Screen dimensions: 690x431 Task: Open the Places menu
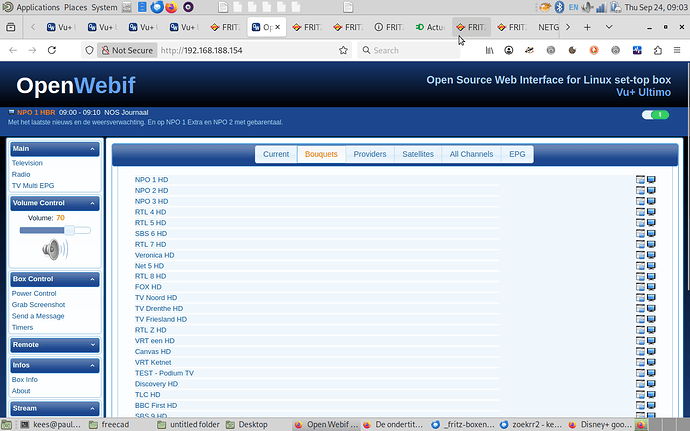(76, 7)
